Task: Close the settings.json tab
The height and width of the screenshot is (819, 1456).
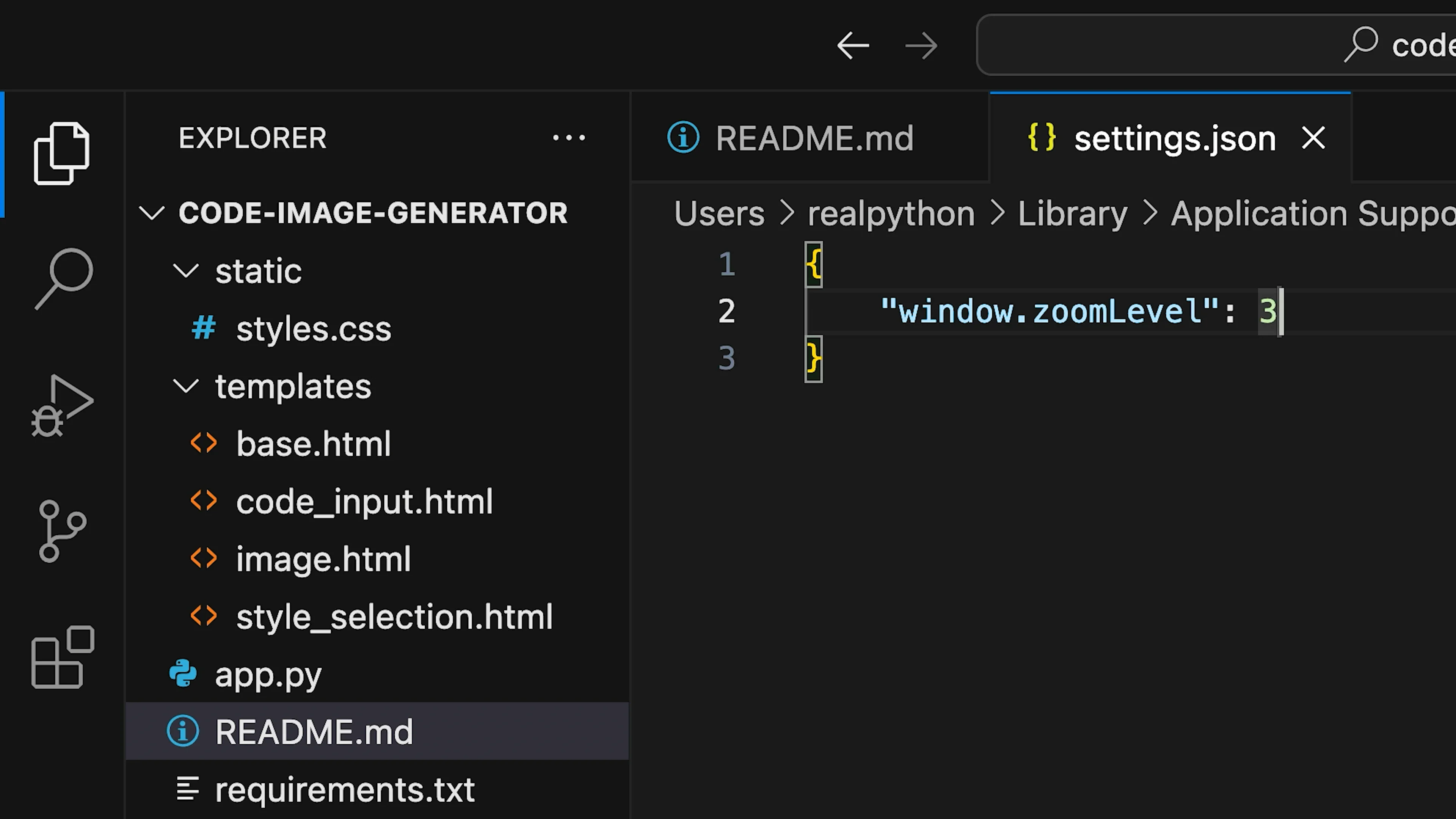Action: (1313, 138)
